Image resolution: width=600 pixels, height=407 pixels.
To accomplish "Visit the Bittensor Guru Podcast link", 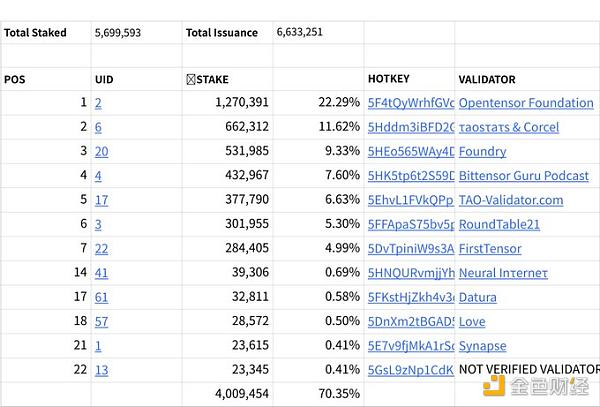I will 523,176.
